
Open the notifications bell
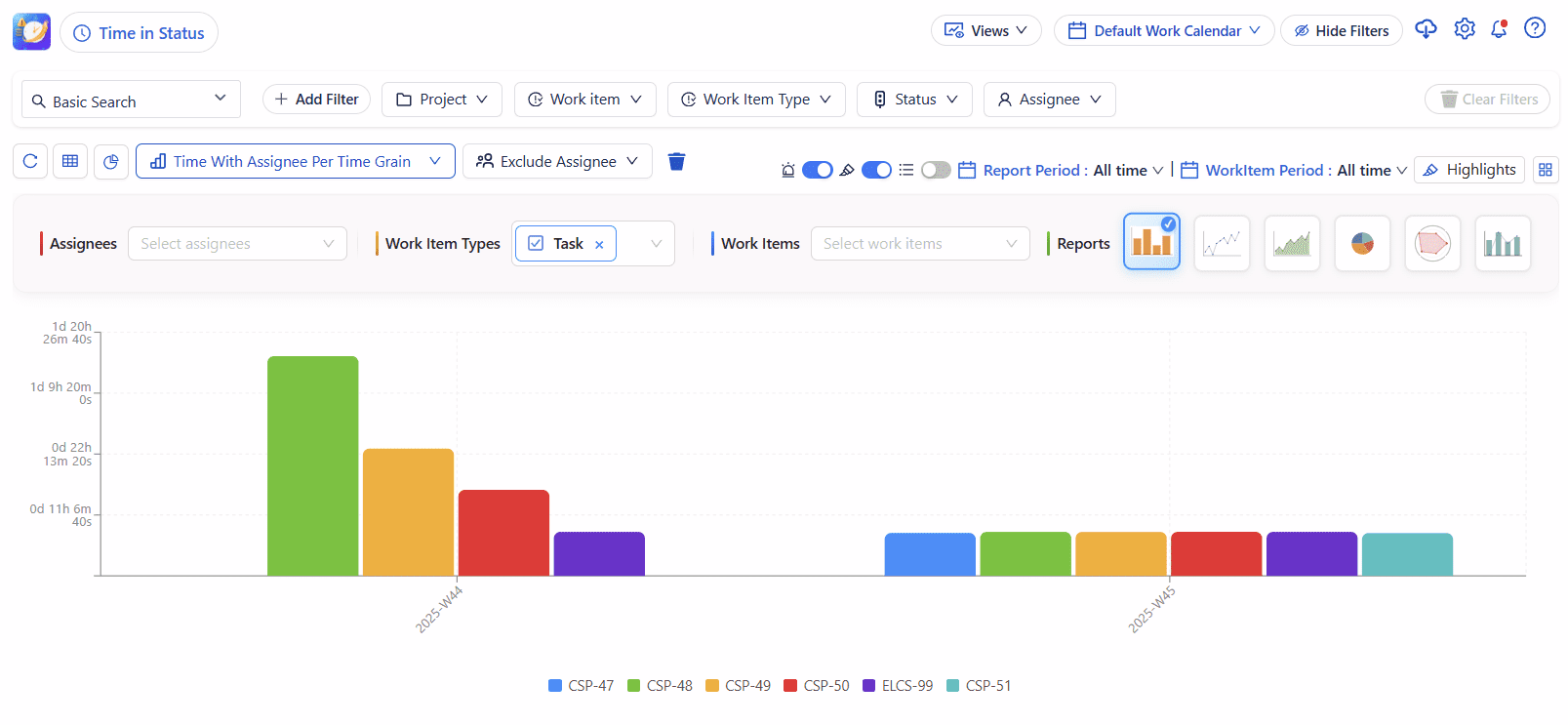(x=1499, y=29)
